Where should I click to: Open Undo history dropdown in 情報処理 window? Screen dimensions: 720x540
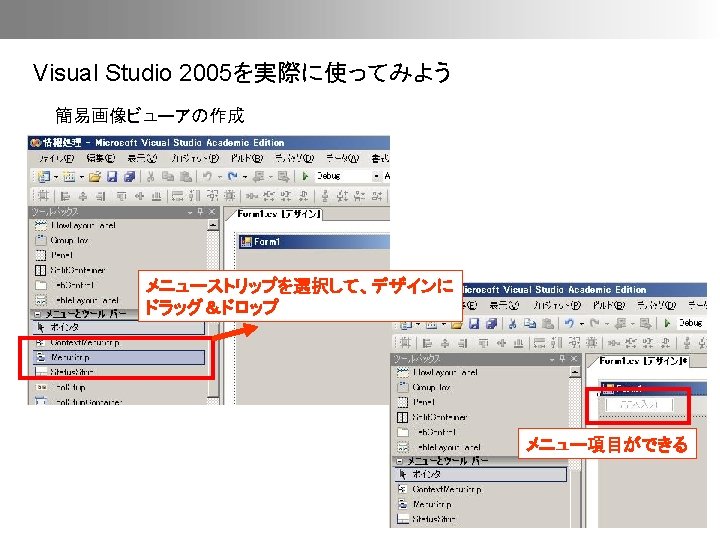(219, 177)
